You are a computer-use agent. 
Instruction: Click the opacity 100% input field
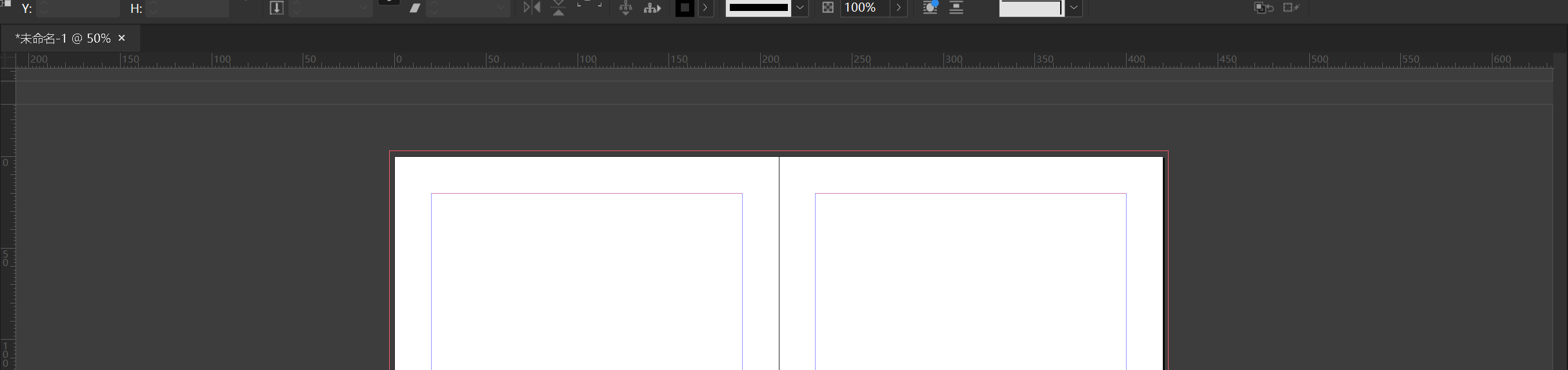pos(865,8)
